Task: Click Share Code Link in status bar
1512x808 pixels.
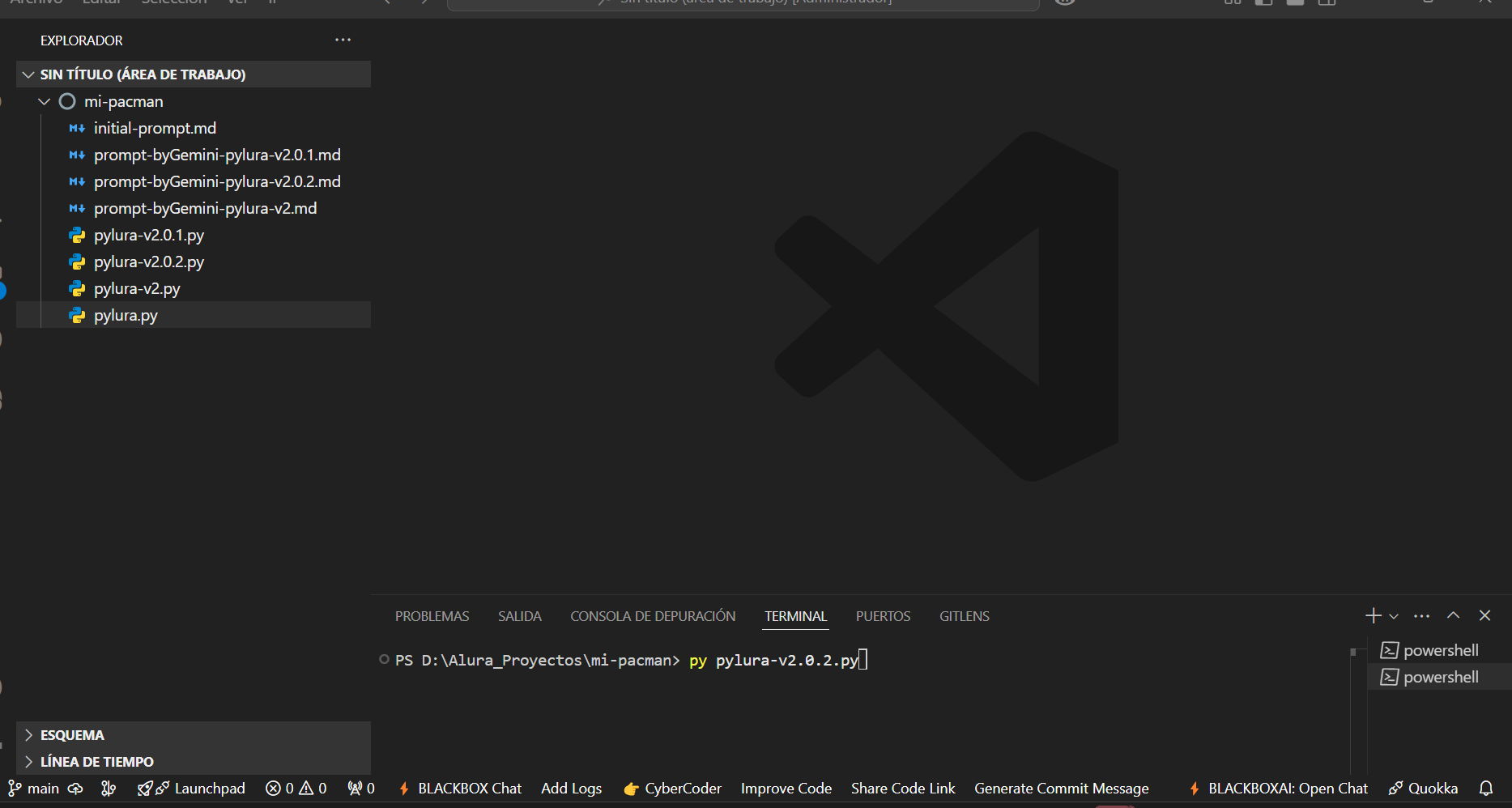Action: [x=903, y=789]
